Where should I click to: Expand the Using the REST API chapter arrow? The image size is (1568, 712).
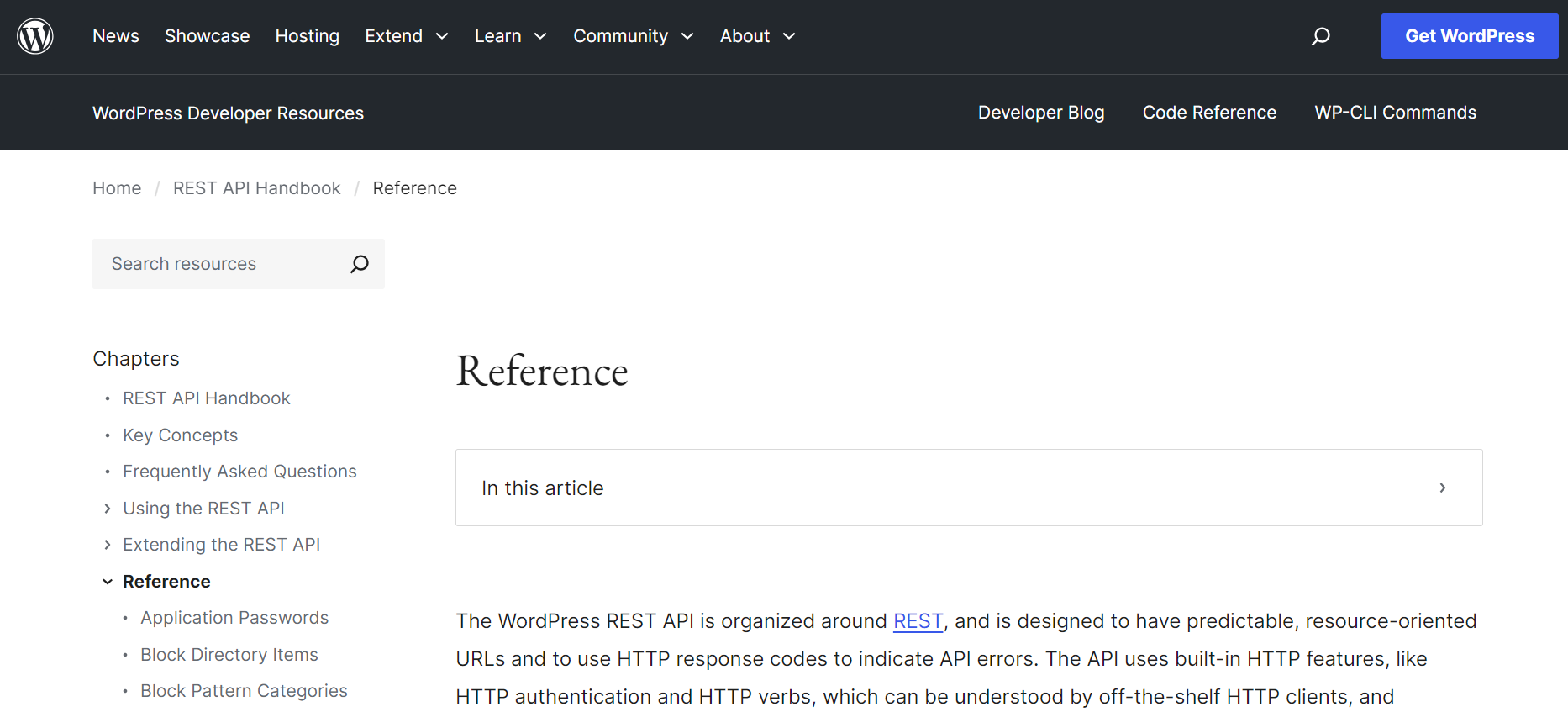point(108,509)
